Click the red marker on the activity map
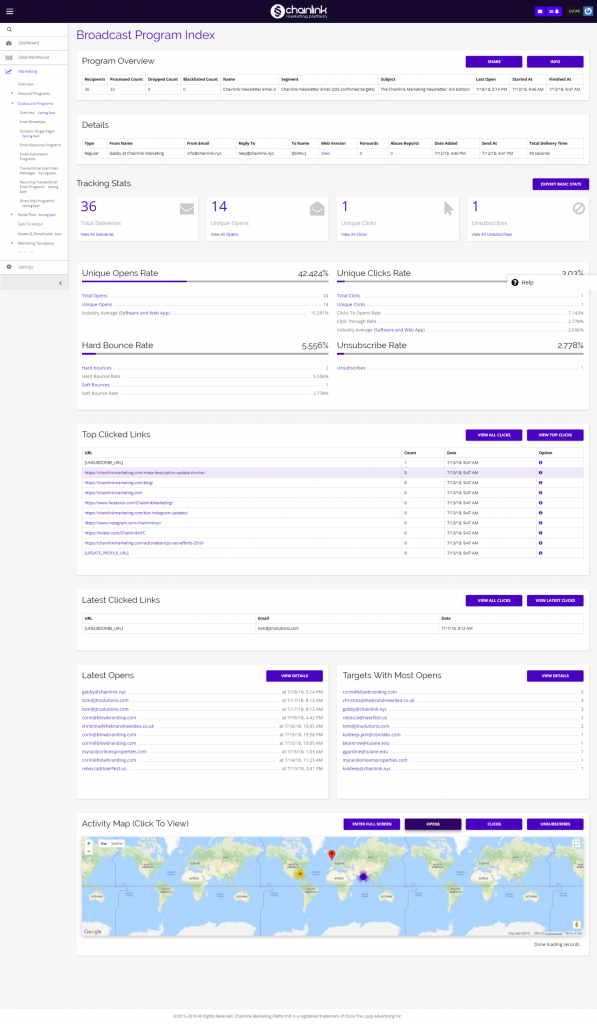Viewport: 597px width, 1024px height. pyautogui.click(x=332, y=855)
